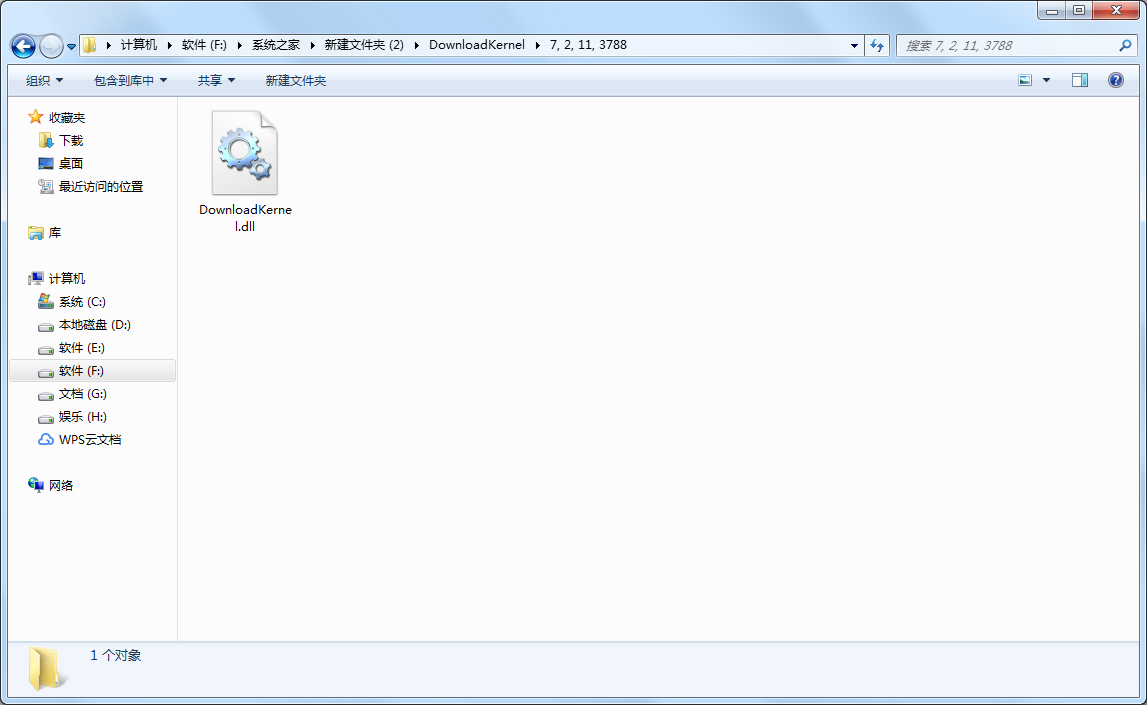Expand the change-view dropdown arrow
The width and height of the screenshot is (1147, 705).
click(1044, 79)
